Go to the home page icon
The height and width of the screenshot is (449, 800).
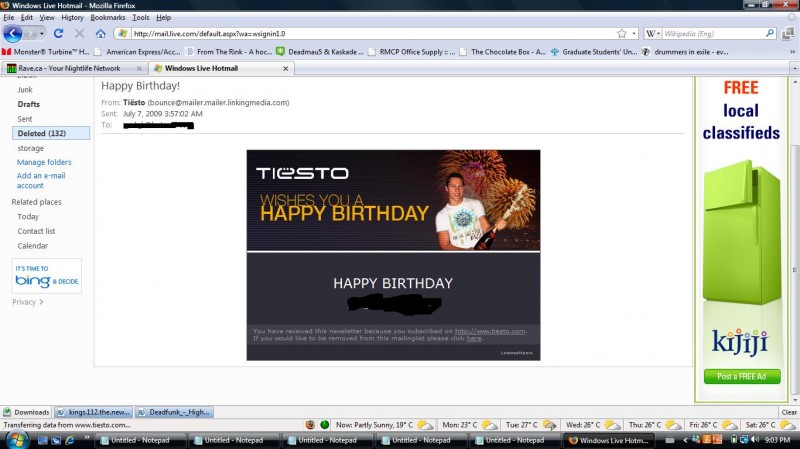101,34
